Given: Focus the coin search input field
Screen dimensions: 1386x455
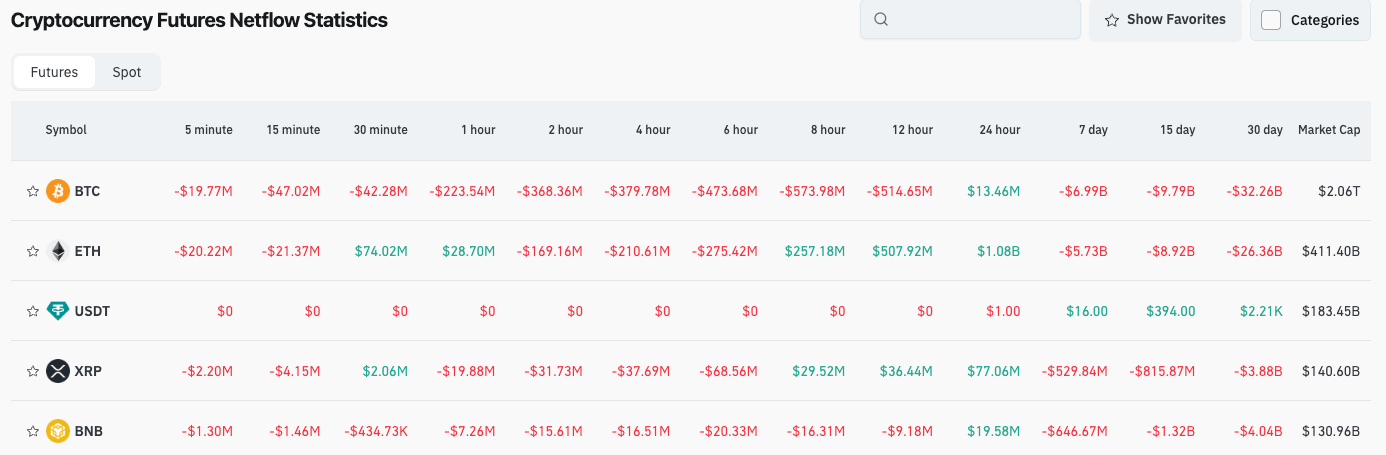Looking at the screenshot, I should 980,19.
